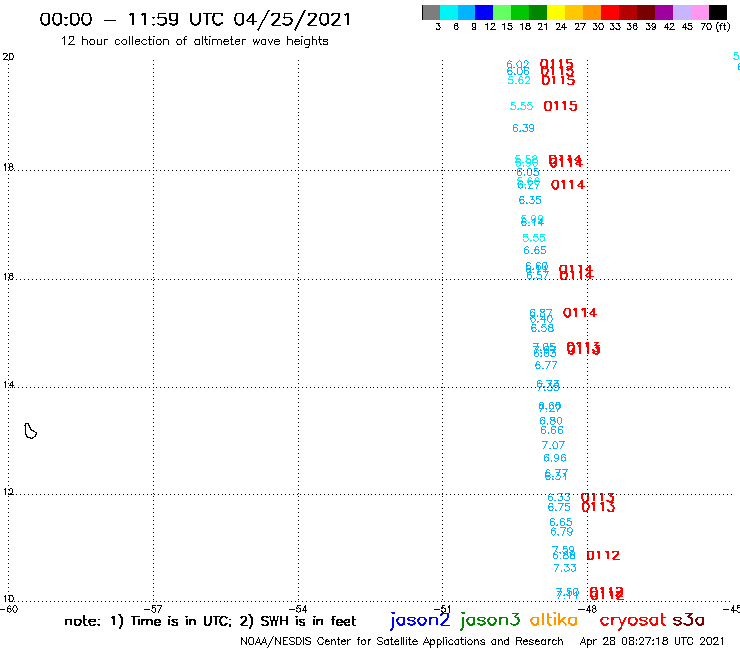Click the wave height value 6.39
Viewport: 740px width, 650px height.
pyautogui.click(x=523, y=128)
